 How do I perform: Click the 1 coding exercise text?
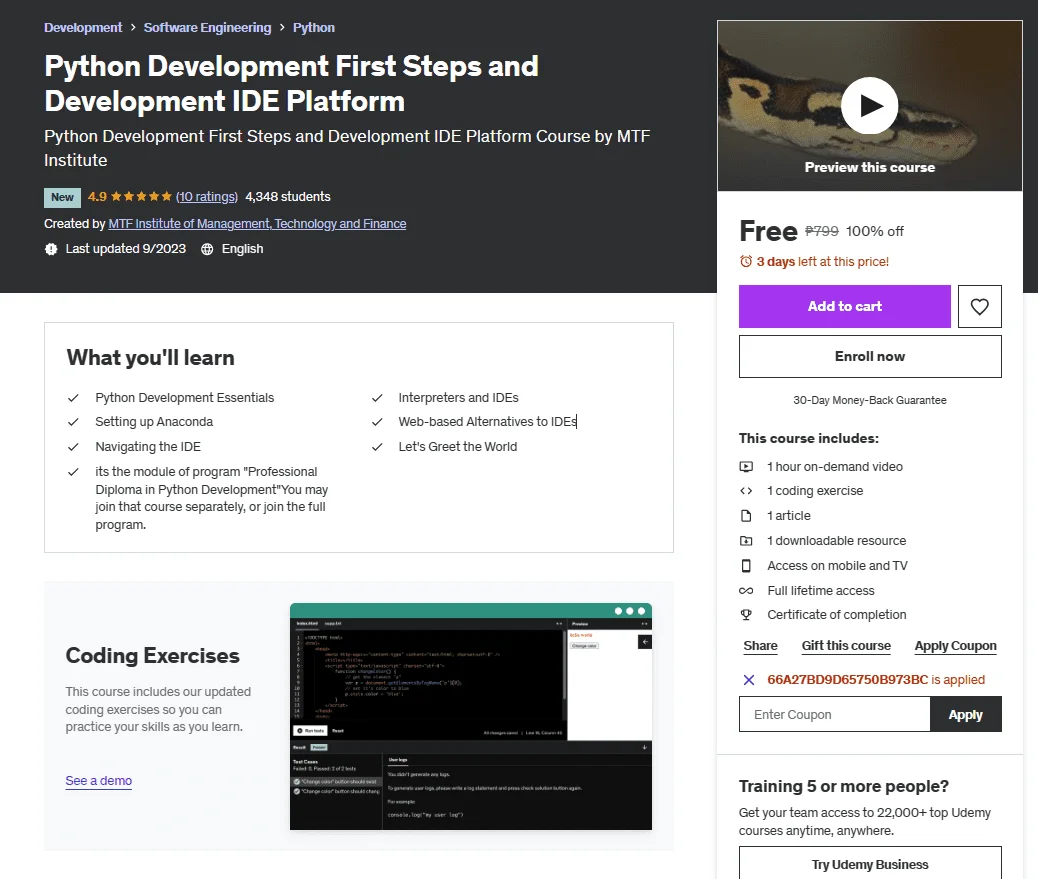tap(815, 490)
